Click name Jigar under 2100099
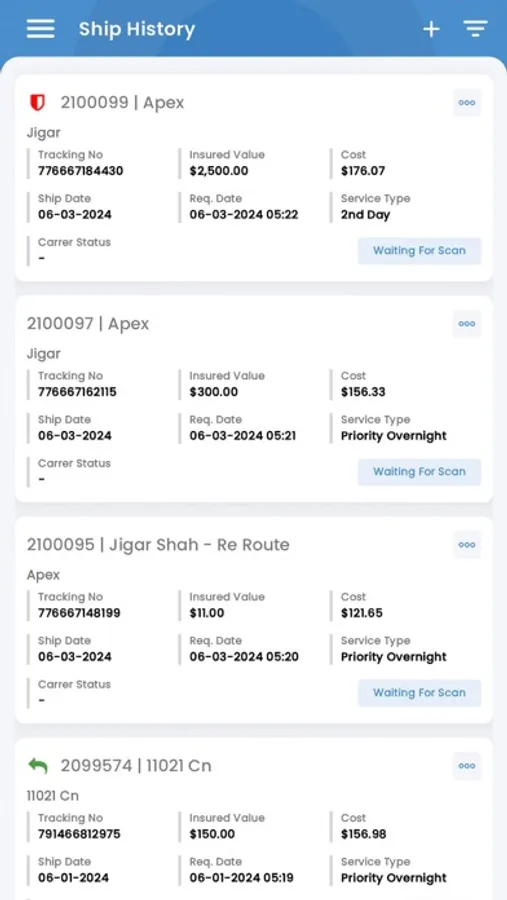This screenshot has width=507, height=900. click(44, 133)
